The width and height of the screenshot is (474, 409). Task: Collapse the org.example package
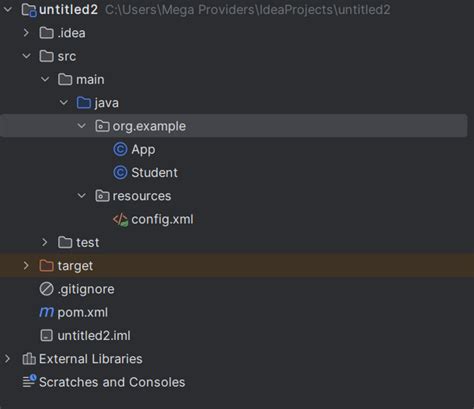pos(82,126)
